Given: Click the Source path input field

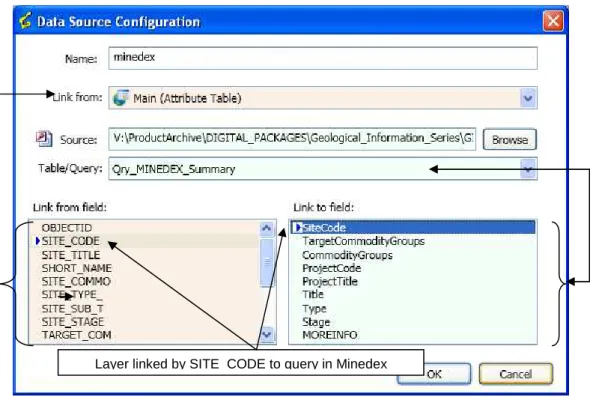Looking at the screenshot, I should pyautogui.click(x=292, y=139).
